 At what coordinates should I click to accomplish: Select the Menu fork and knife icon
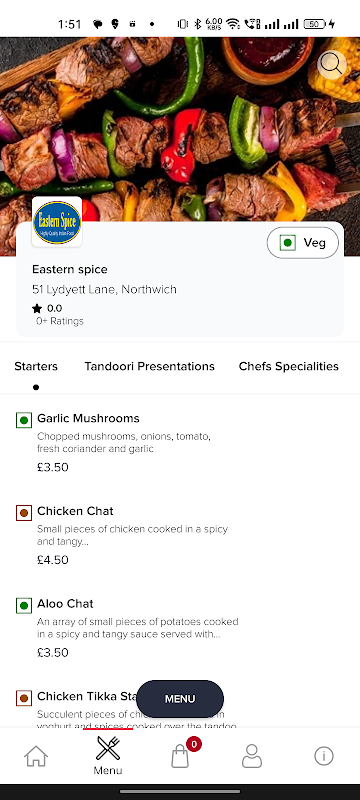(108, 748)
